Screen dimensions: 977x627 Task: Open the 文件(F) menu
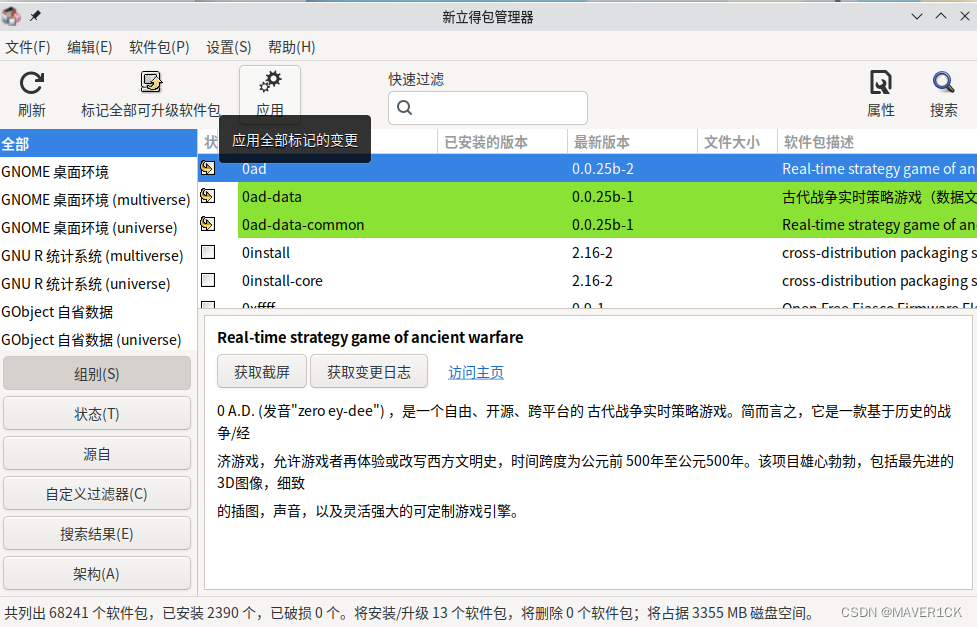tap(28, 47)
